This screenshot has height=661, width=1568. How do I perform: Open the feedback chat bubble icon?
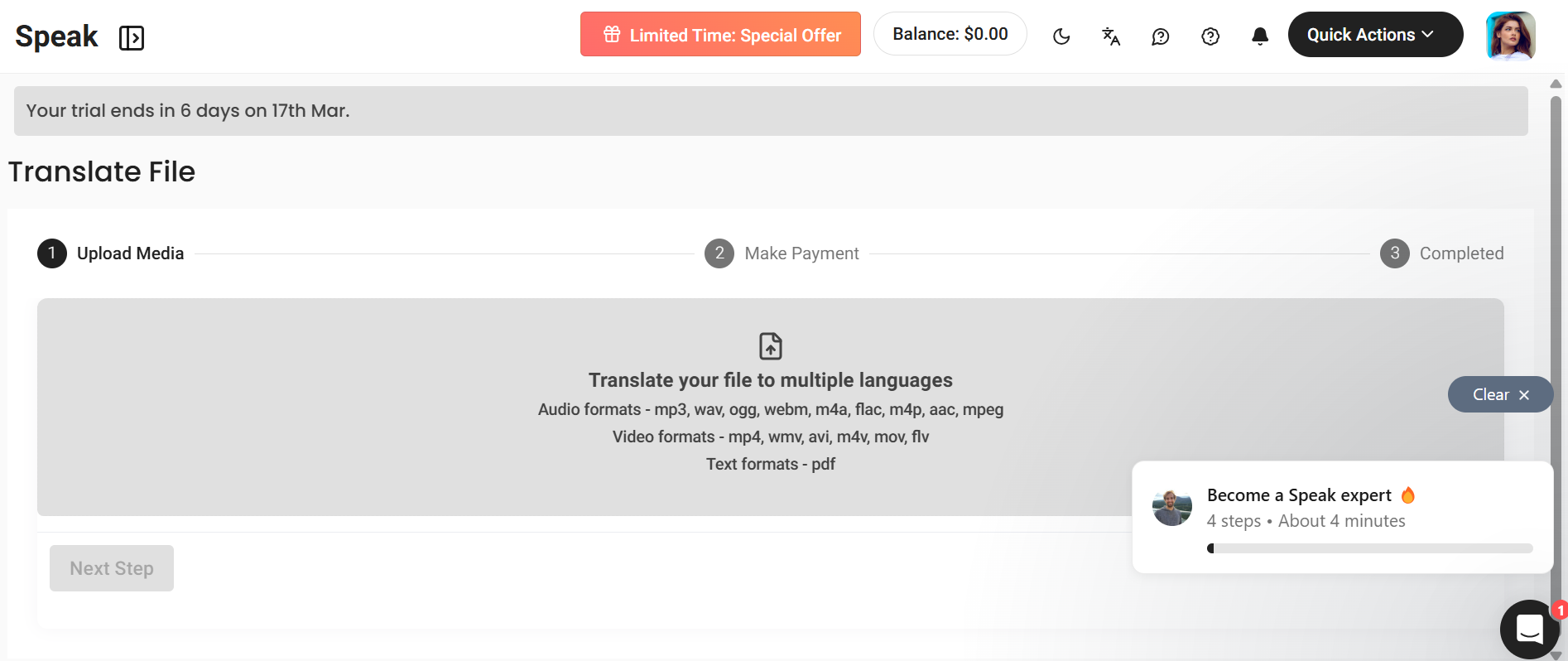pos(1161,36)
